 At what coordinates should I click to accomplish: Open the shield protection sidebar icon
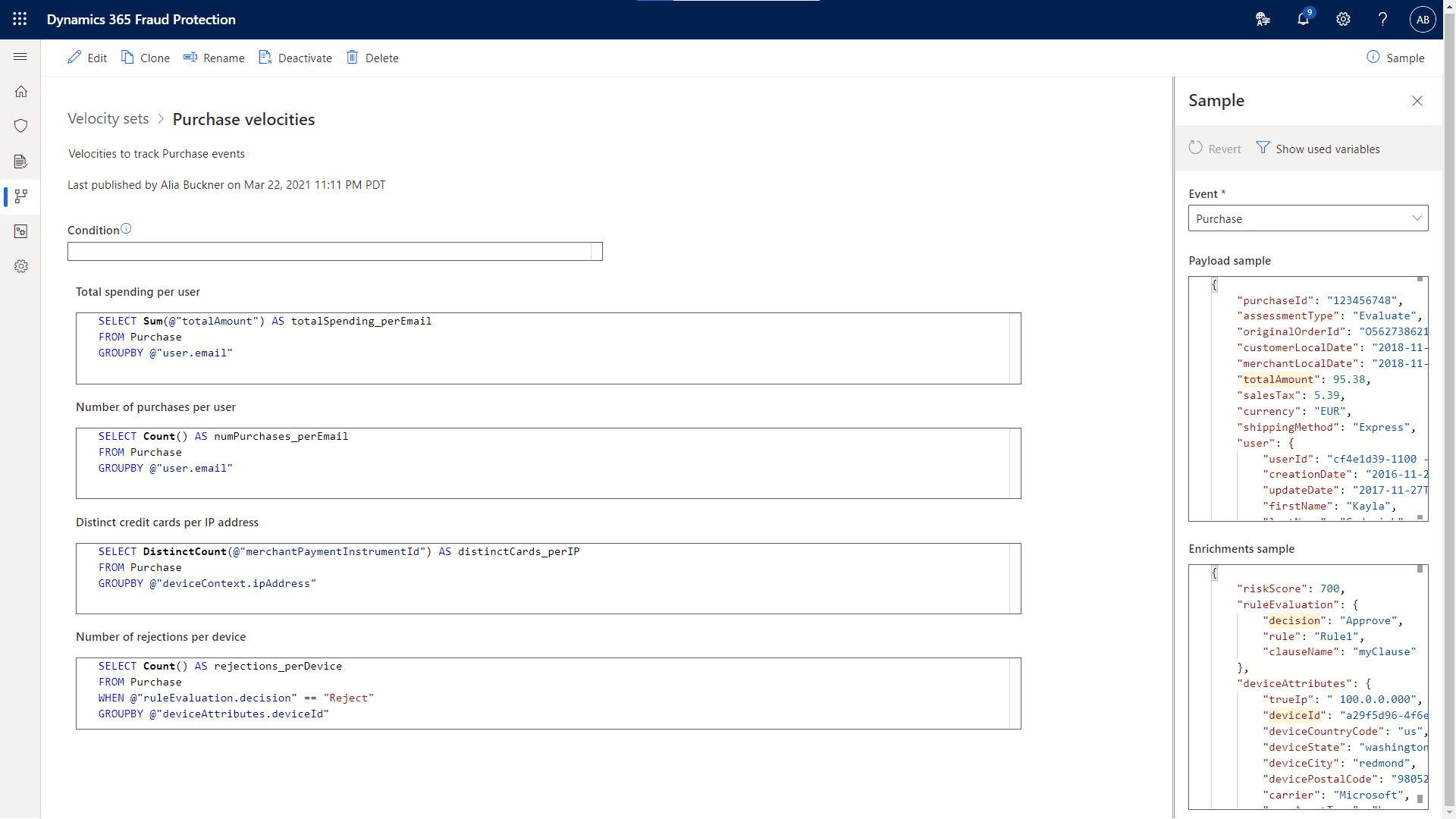20,126
